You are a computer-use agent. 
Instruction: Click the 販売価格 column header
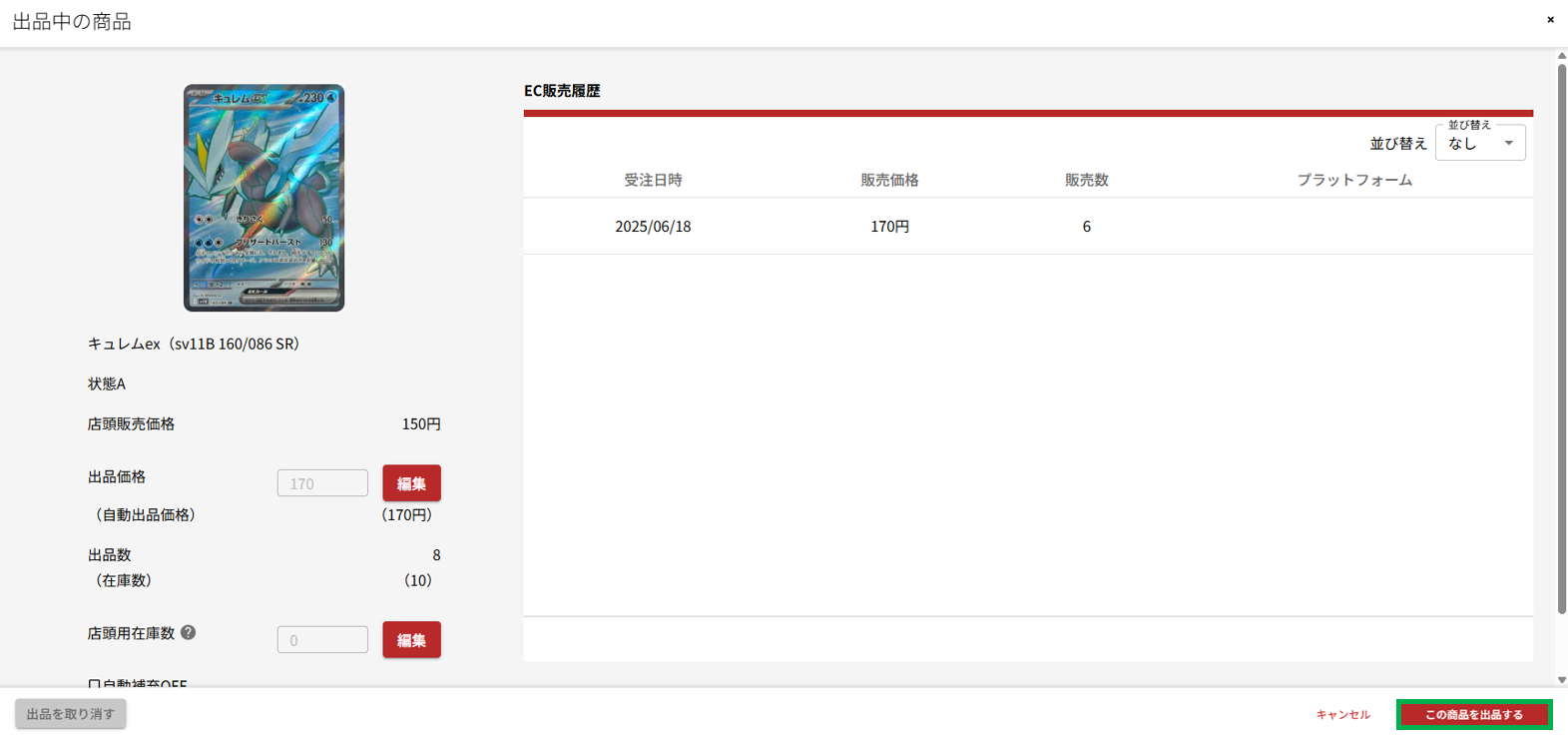click(x=889, y=180)
